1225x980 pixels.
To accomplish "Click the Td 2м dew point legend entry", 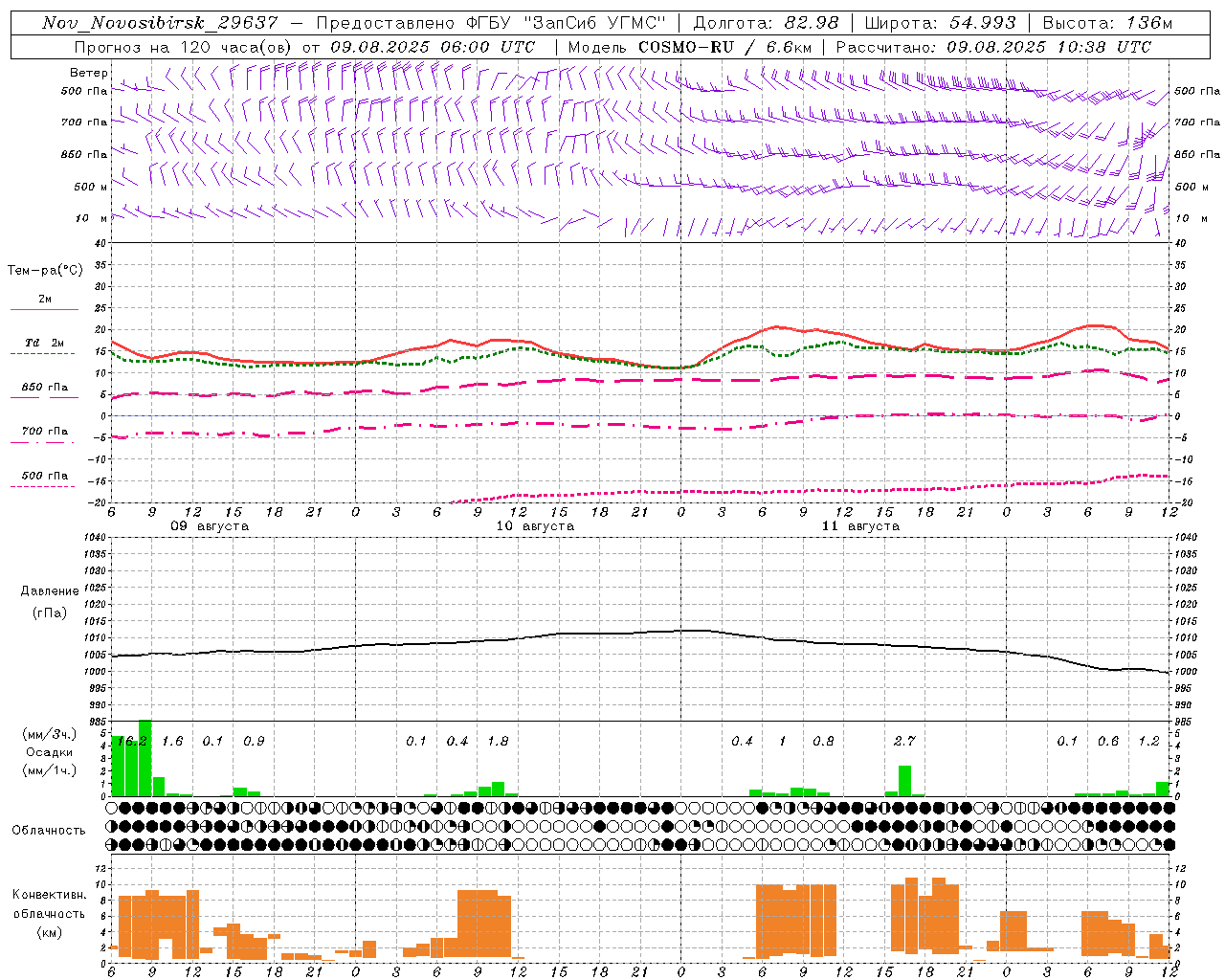I will pos(44,343).
